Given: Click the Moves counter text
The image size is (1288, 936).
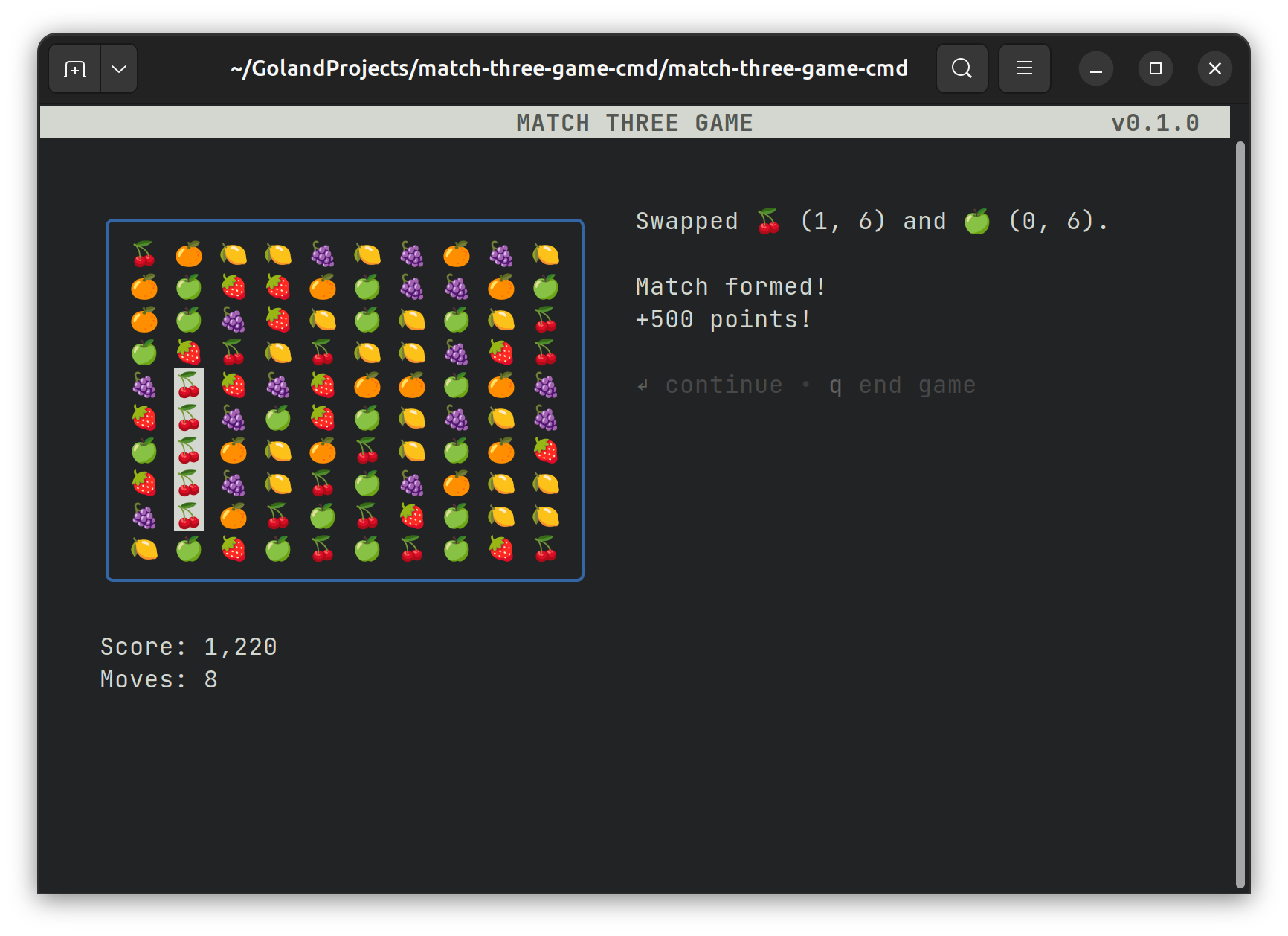Looking at the screenshot, I should tap(158, 679).
